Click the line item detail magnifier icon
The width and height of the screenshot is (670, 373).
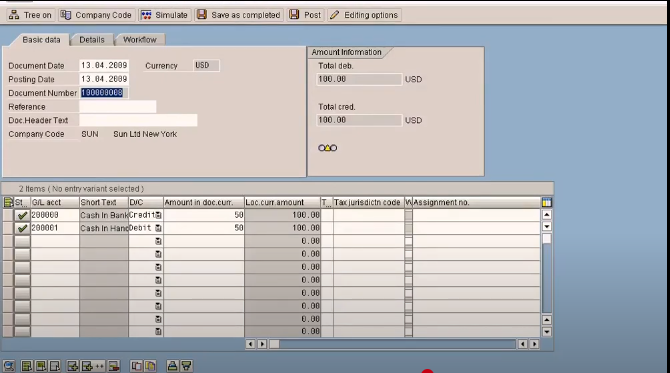point(9,366)
